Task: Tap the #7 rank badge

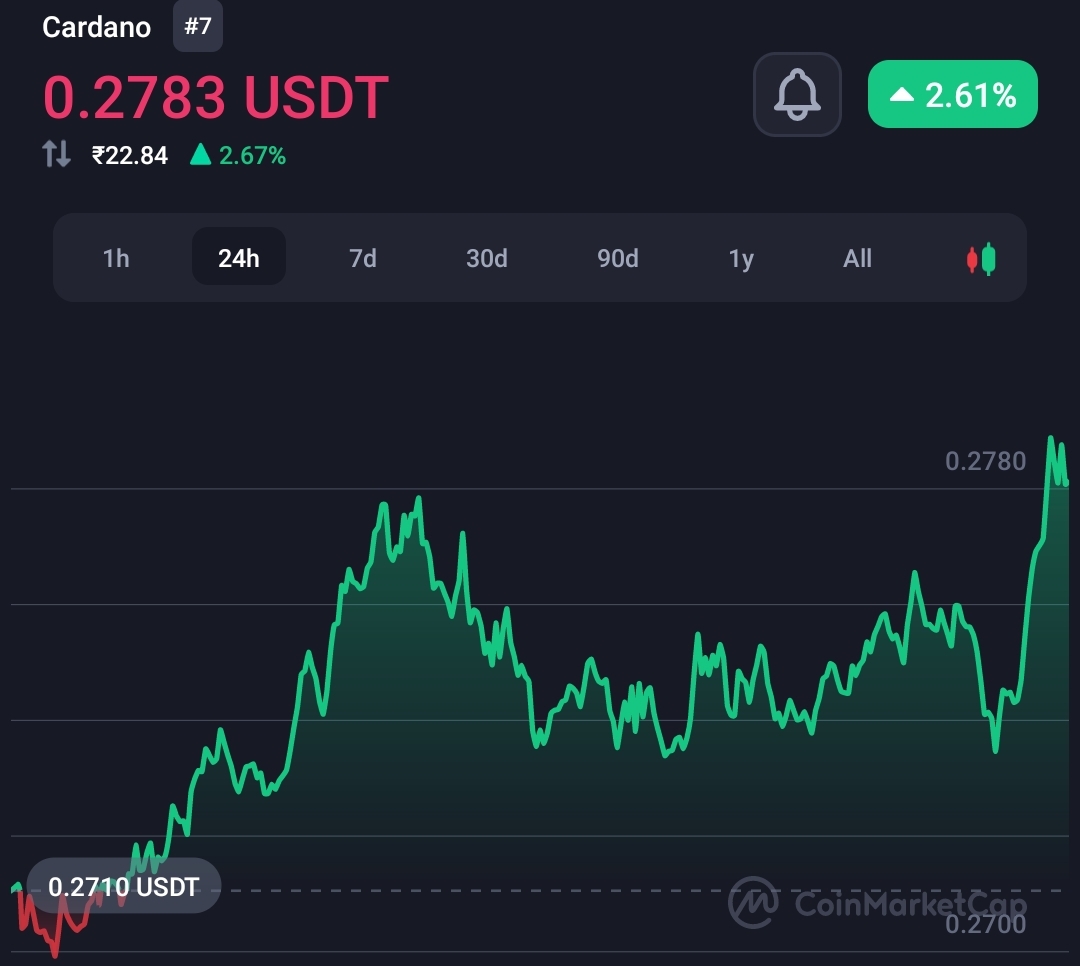Action: 198,26
